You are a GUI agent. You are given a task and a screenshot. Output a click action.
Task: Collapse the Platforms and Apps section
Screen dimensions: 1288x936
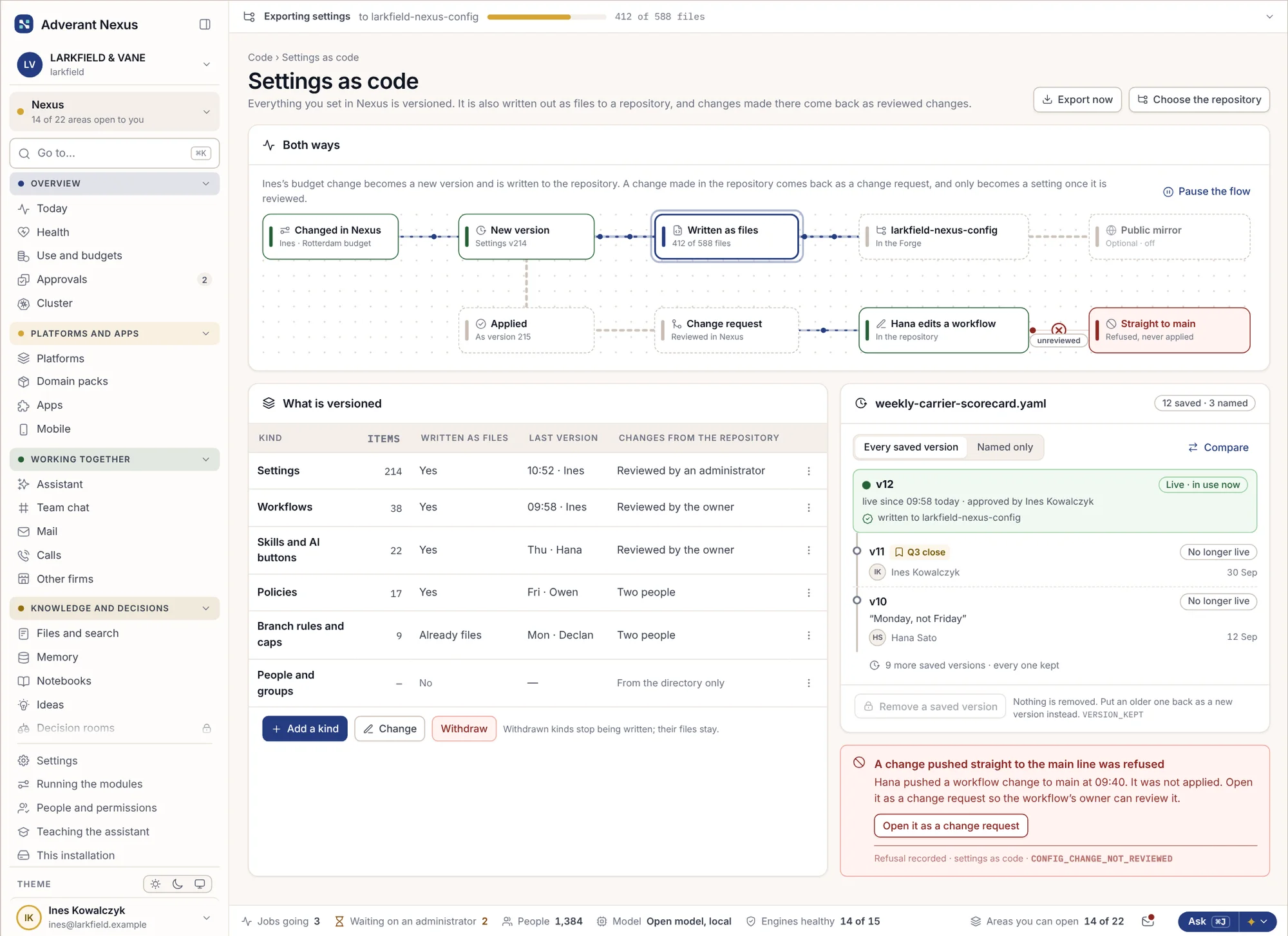click(115, 333)
